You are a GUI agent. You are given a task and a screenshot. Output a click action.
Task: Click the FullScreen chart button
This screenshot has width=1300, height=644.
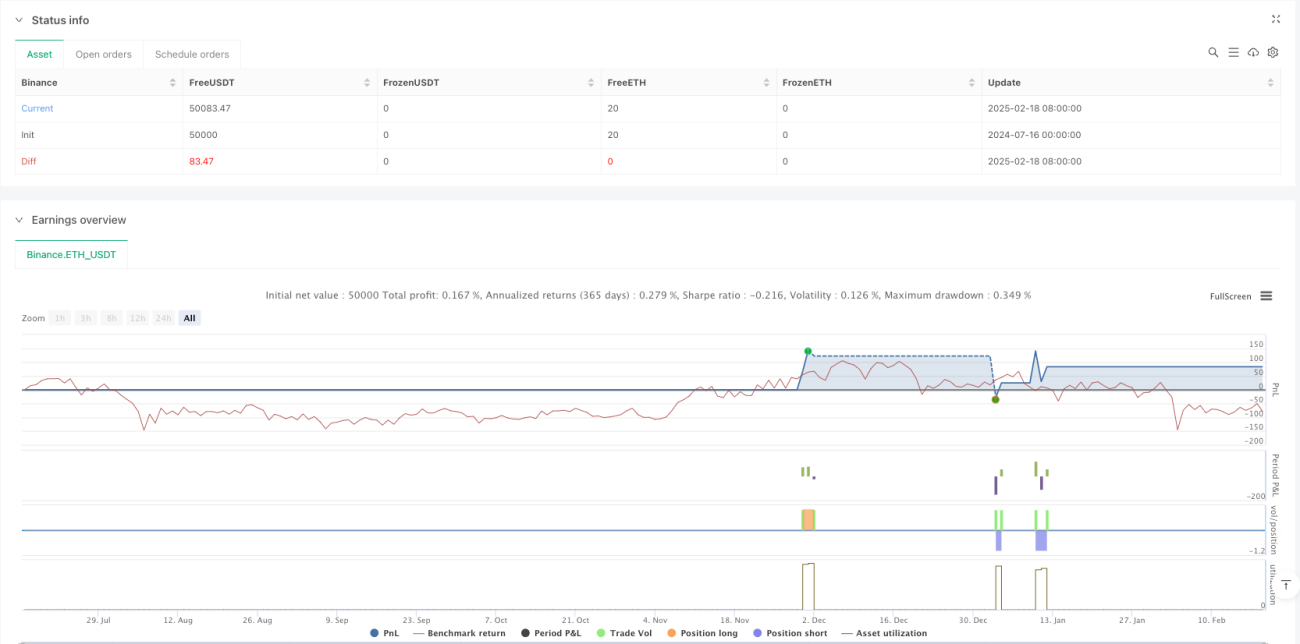[1230, 296]
